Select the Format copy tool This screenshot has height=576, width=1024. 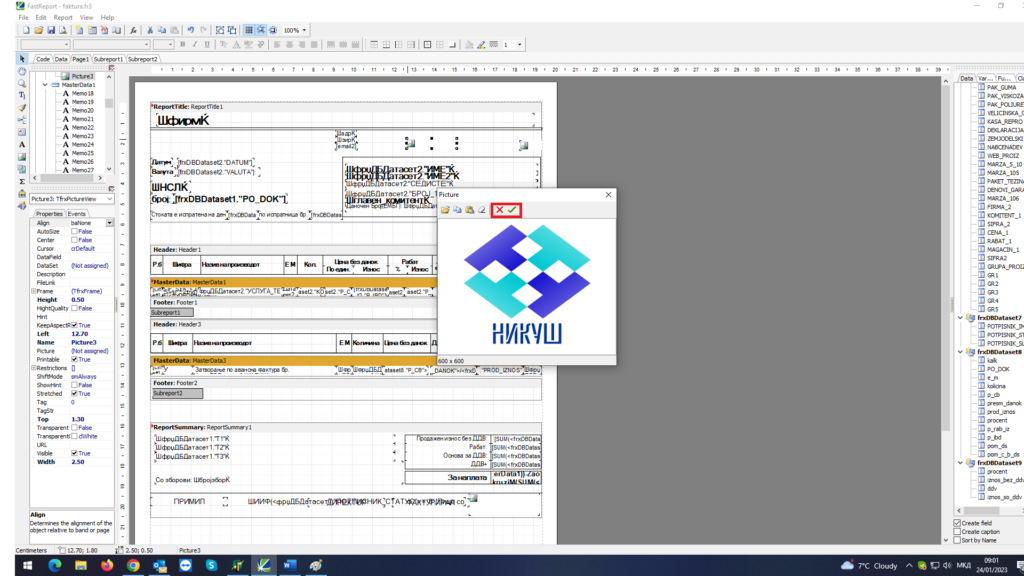coord(22,108)
